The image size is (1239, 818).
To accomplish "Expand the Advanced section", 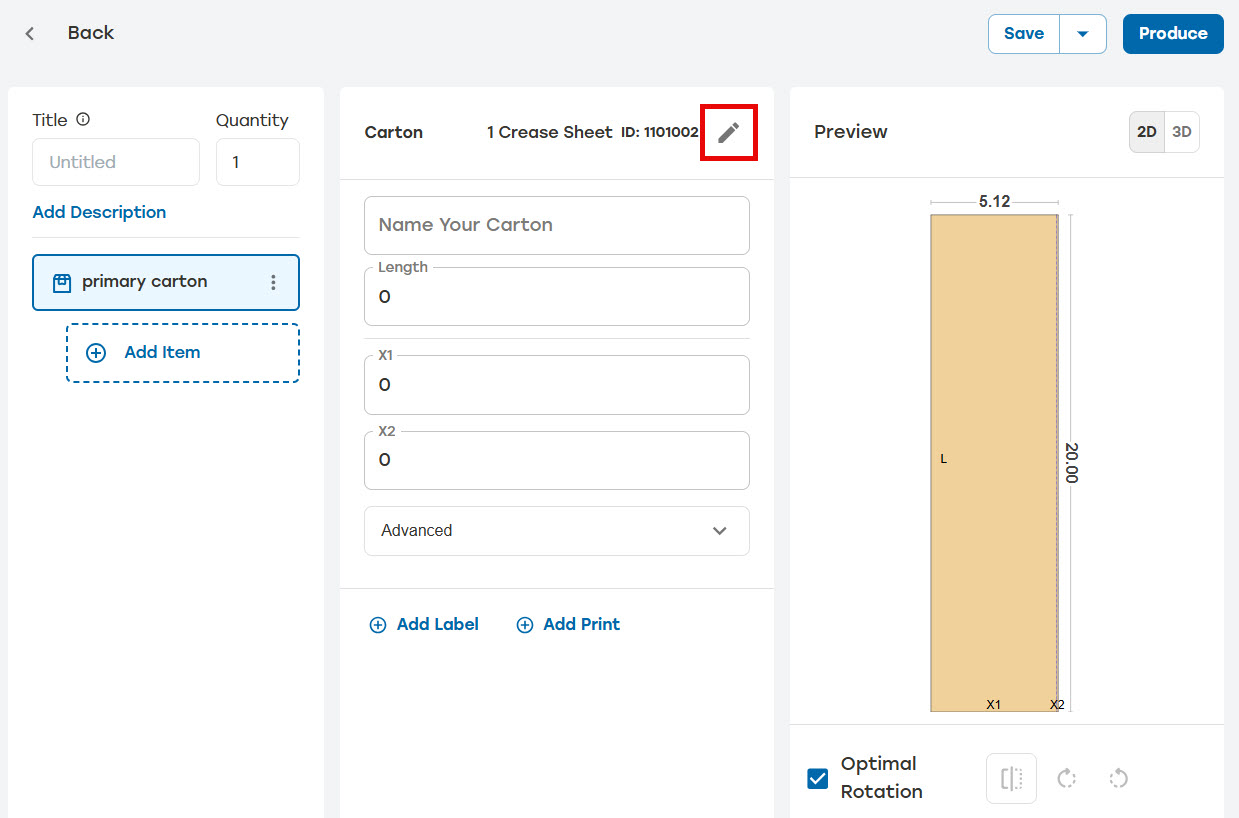I will click(x=557, y=531).
